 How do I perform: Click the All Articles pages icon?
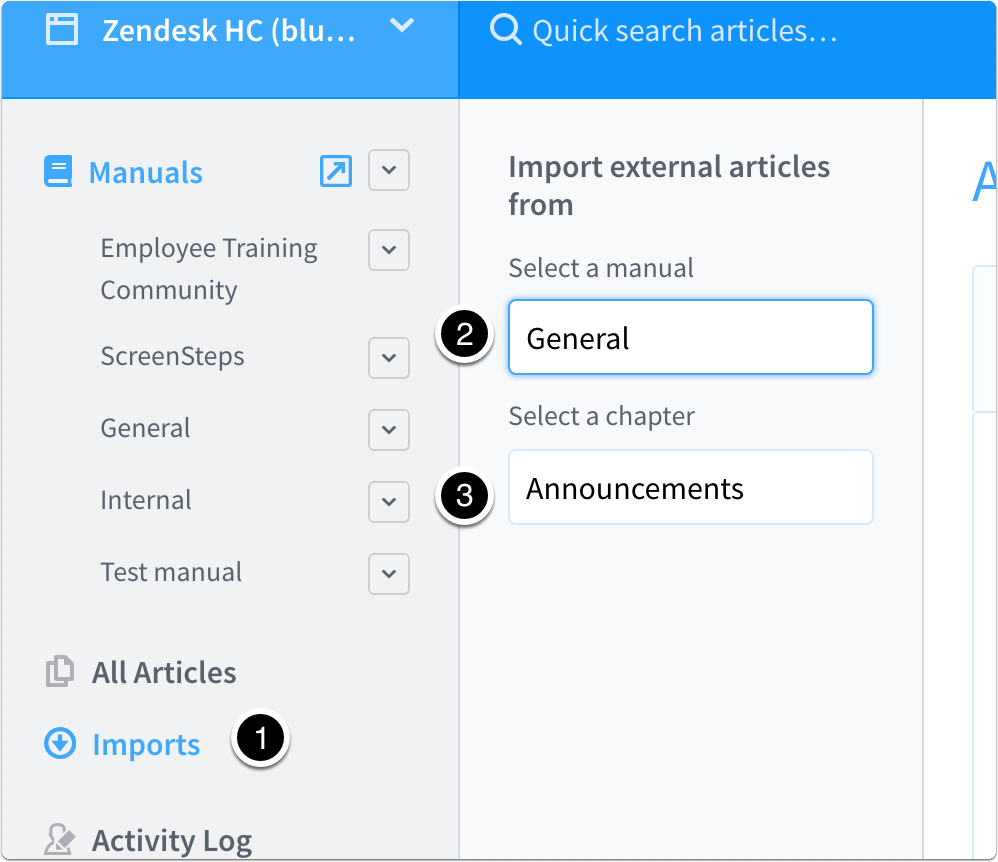pyautogui.click(x=60, y=671)
